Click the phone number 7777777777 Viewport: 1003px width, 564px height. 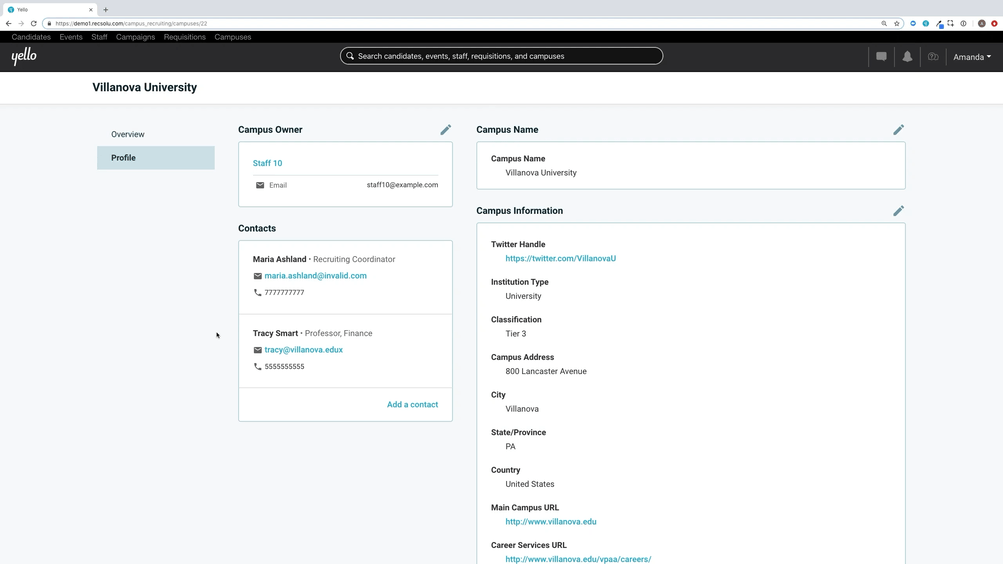tap(285, 293)
